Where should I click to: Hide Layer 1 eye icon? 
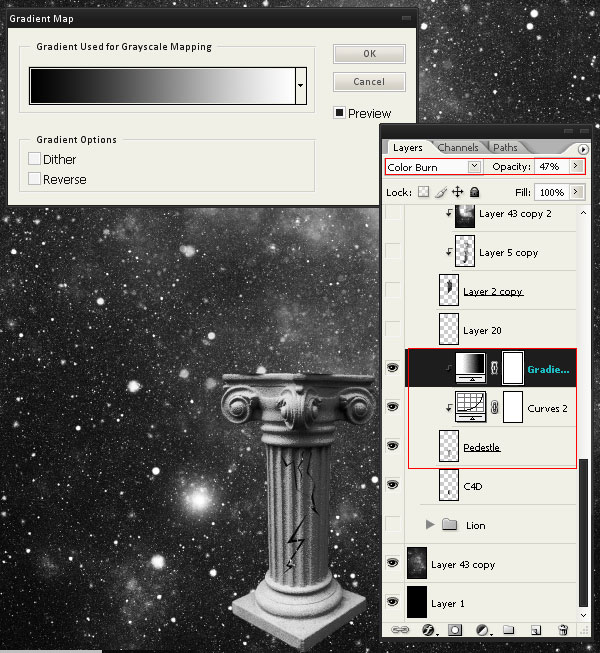(393, 602)
